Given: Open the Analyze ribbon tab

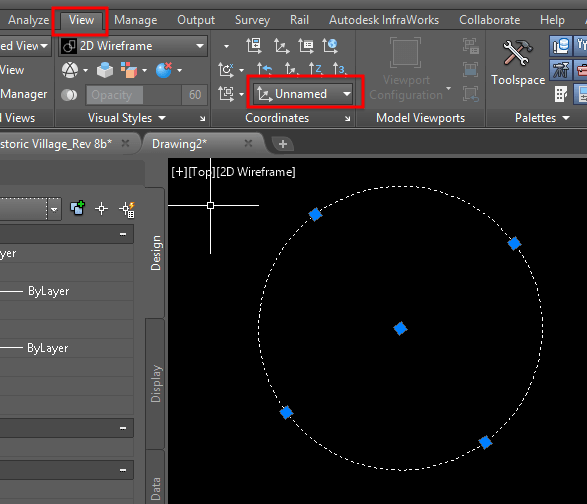Looking at the screenshot, I should coord(28,19).
